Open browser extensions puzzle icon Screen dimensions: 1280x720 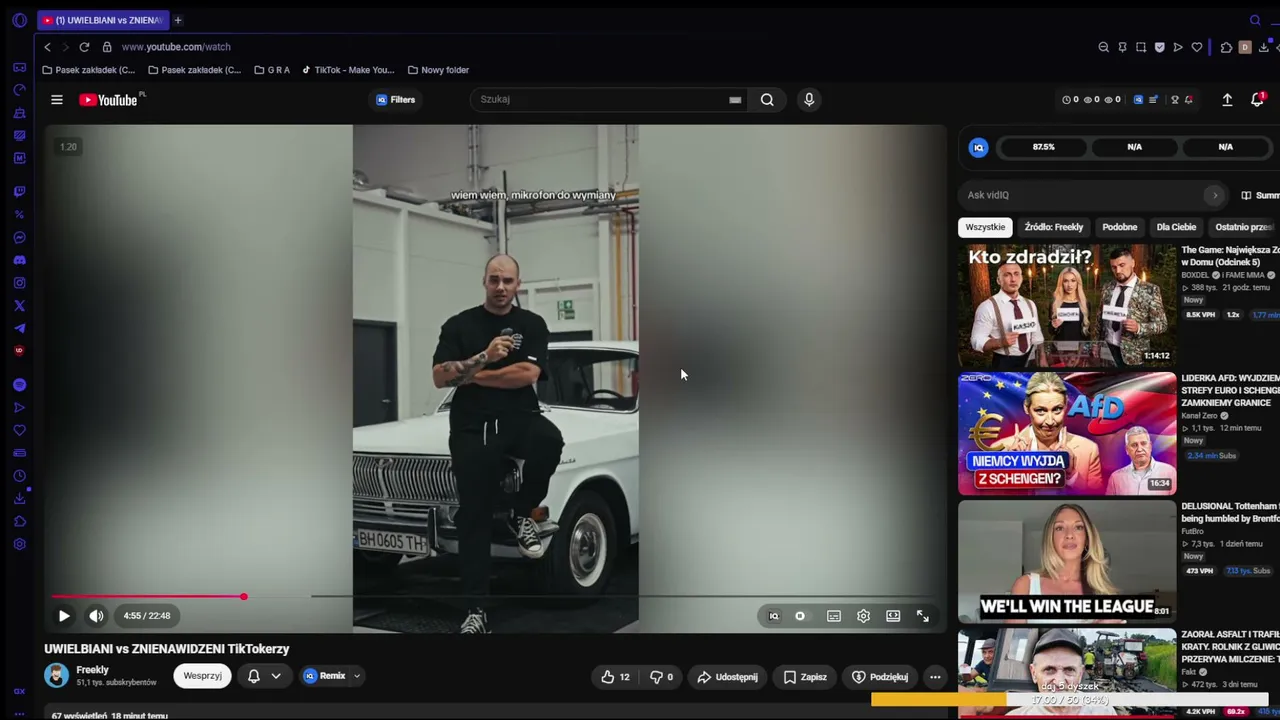click(x=1226, y=47)
